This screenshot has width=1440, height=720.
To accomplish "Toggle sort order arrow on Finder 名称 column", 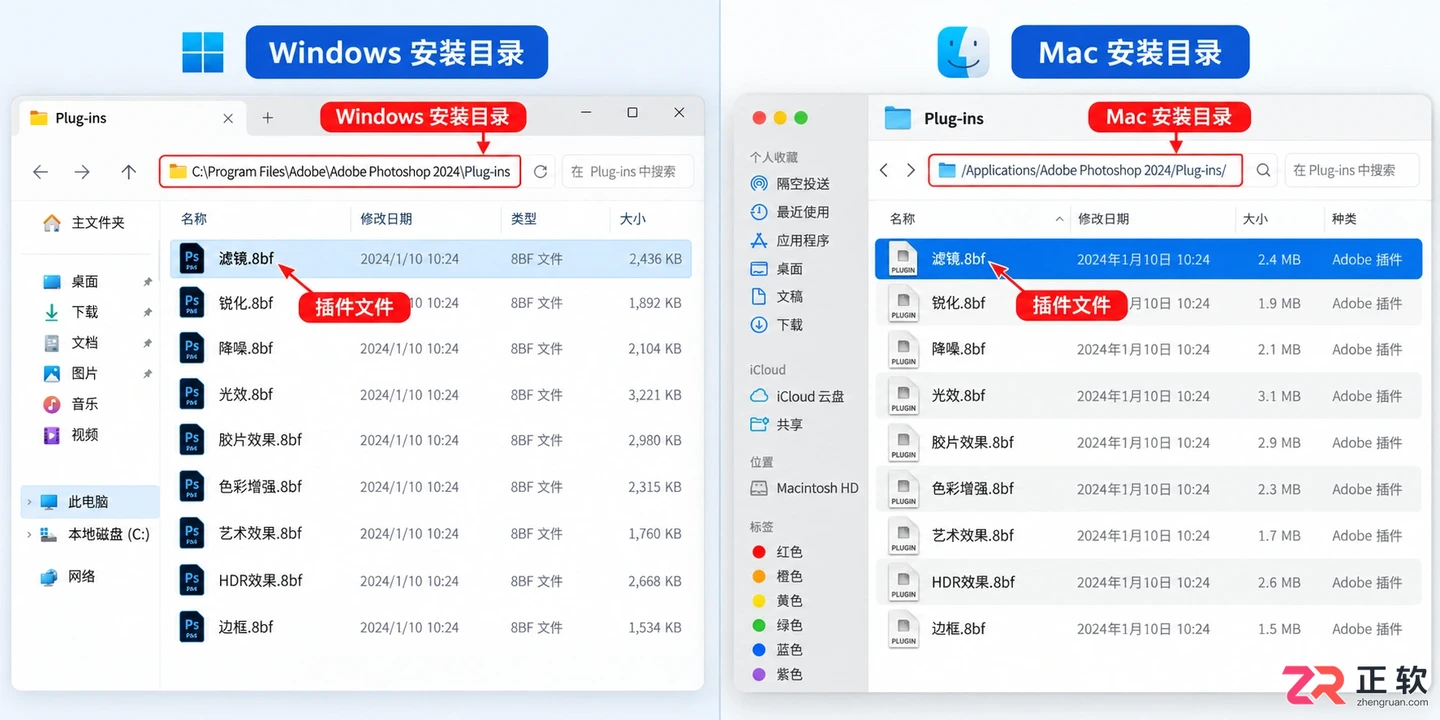I will point(1059,219).
